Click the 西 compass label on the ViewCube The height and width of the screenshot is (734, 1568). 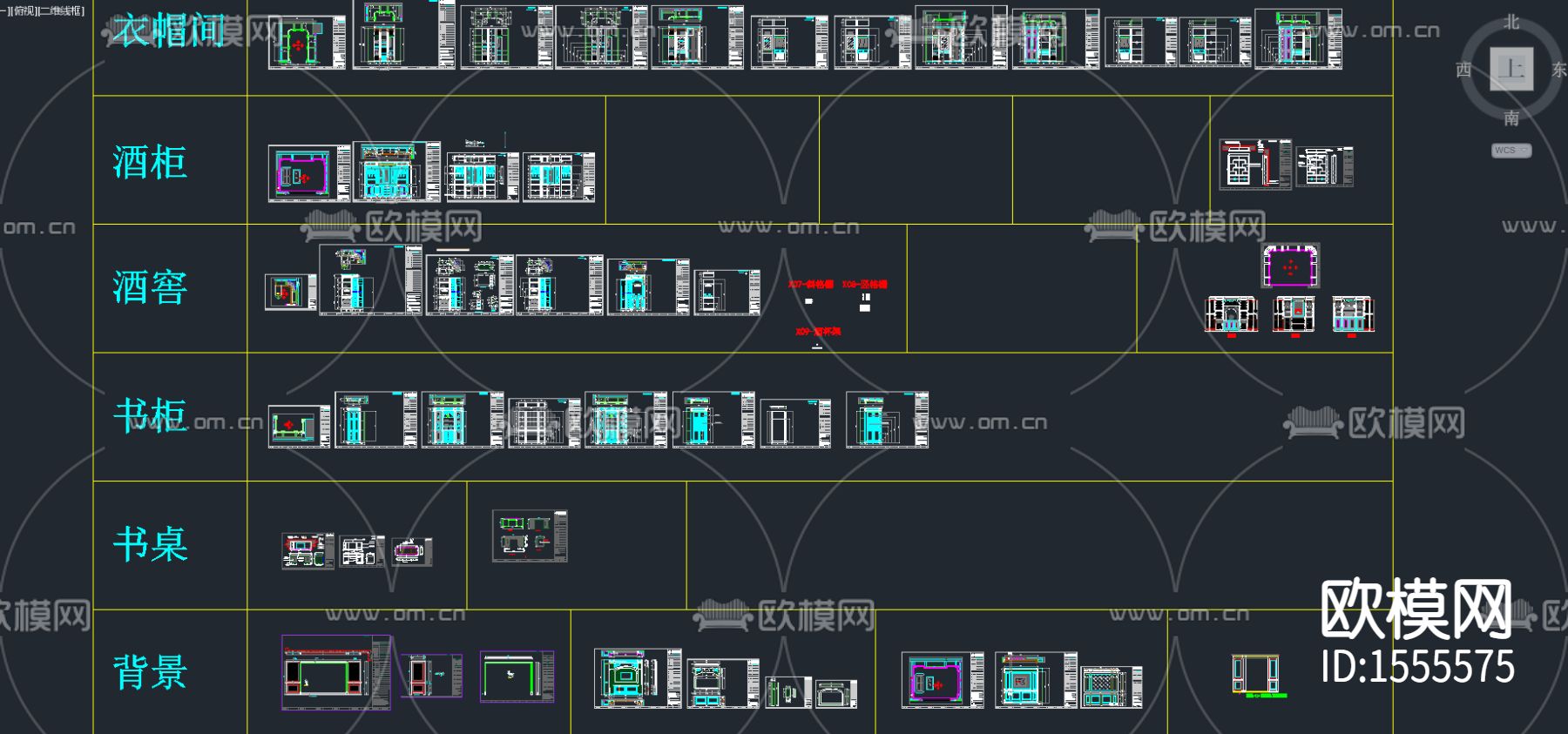pyautogui.click(x=1463, y=70)
